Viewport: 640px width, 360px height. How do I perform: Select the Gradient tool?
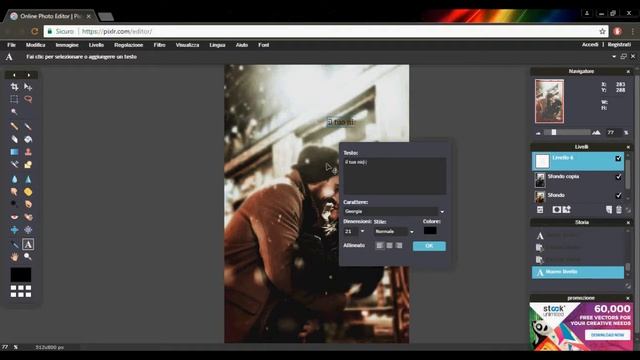click(x=14, y=152)
